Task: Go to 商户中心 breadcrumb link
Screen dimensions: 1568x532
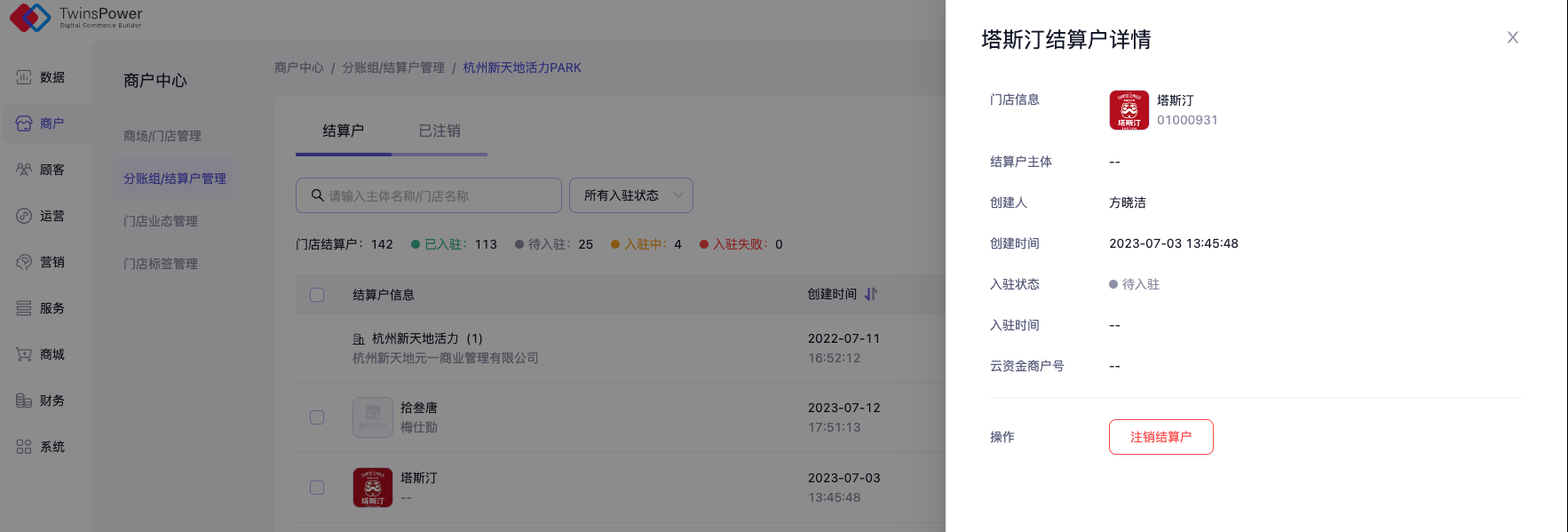Action: (x=299, y=67)
